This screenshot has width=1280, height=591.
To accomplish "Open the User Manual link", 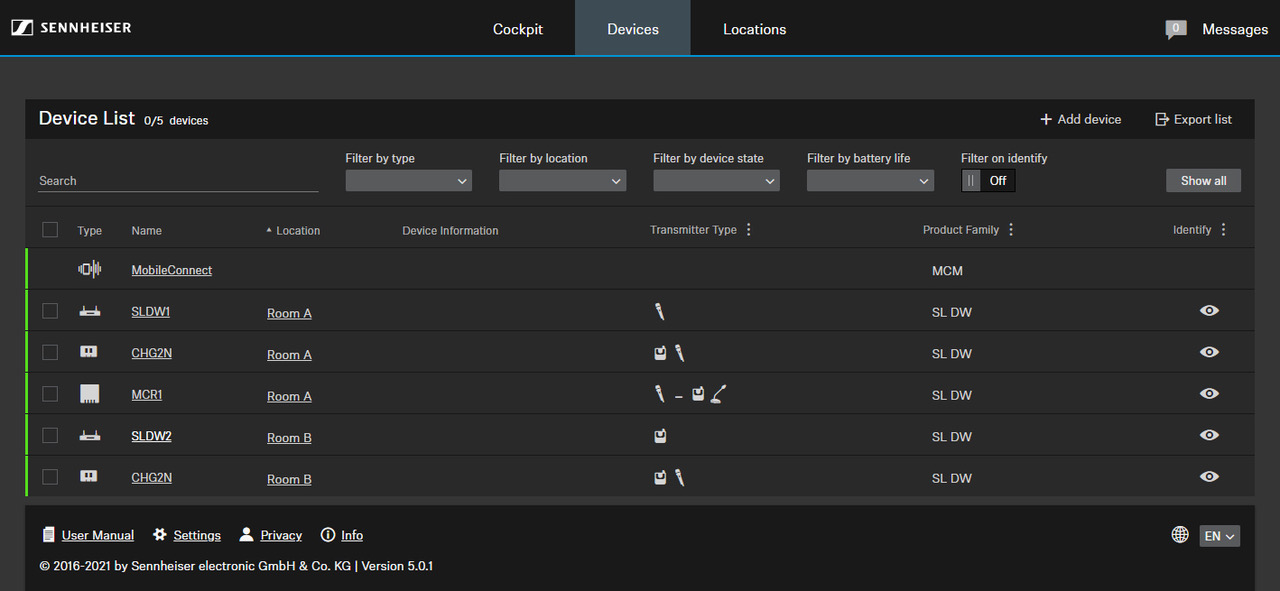I will point(97,535).
